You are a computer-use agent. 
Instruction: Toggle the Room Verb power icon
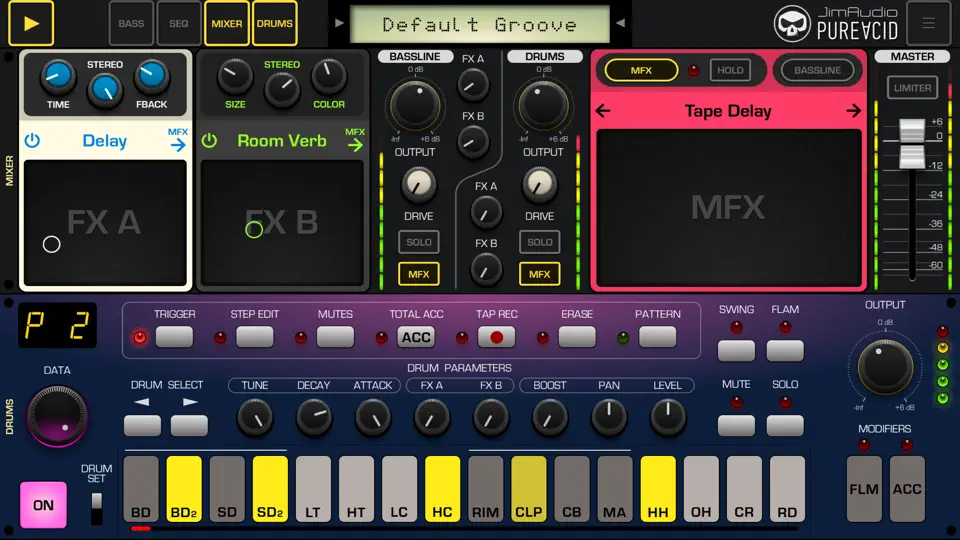click(x=209, y=141)
